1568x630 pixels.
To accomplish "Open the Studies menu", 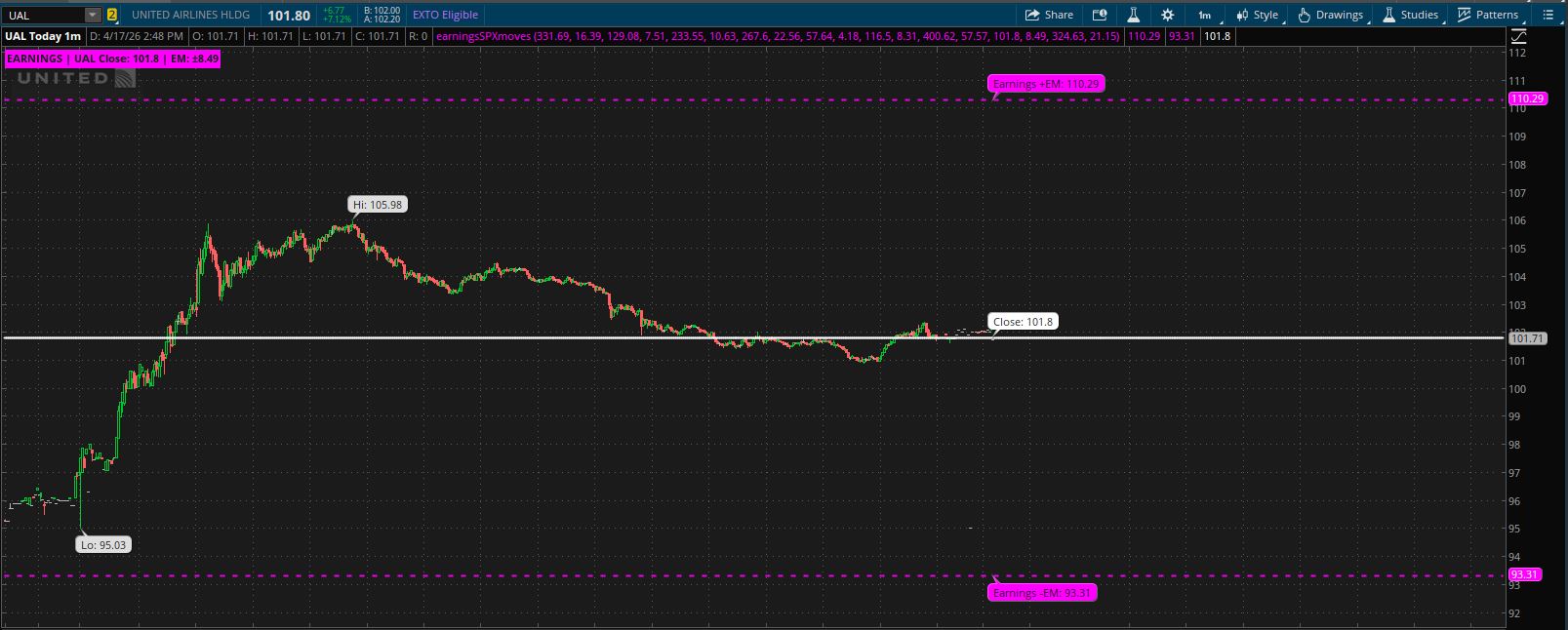I will click(x=1410, y=15).
